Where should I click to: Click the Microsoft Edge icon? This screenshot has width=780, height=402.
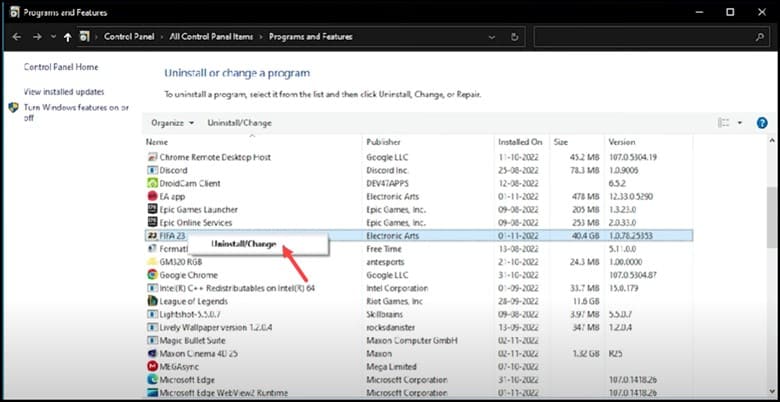[x=153, y=380]
